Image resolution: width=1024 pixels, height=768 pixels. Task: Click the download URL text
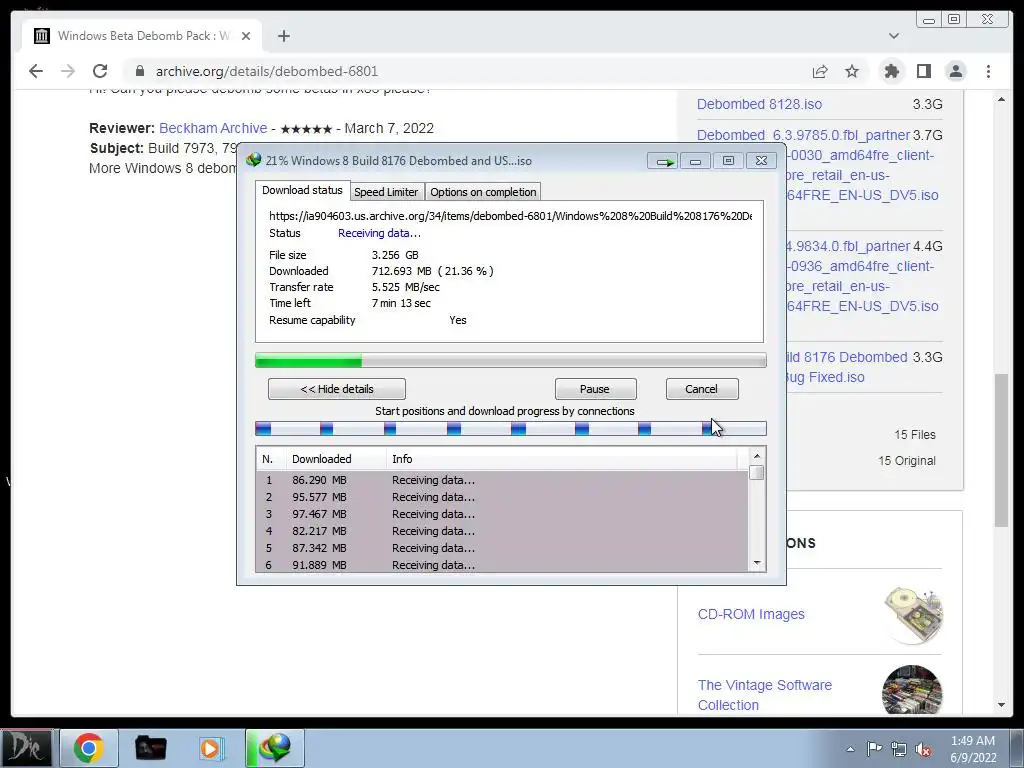[x=511, y=216]
